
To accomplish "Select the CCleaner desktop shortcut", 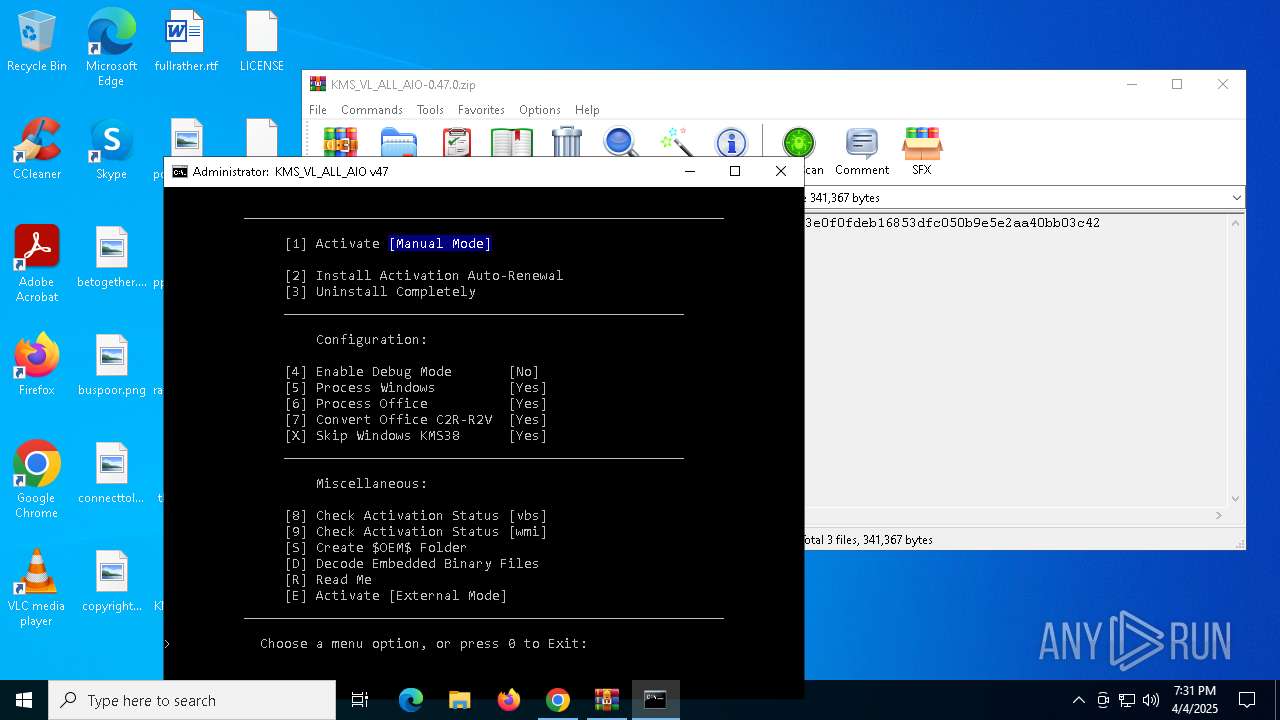I will pyautogui.click(x=37, y=150).
